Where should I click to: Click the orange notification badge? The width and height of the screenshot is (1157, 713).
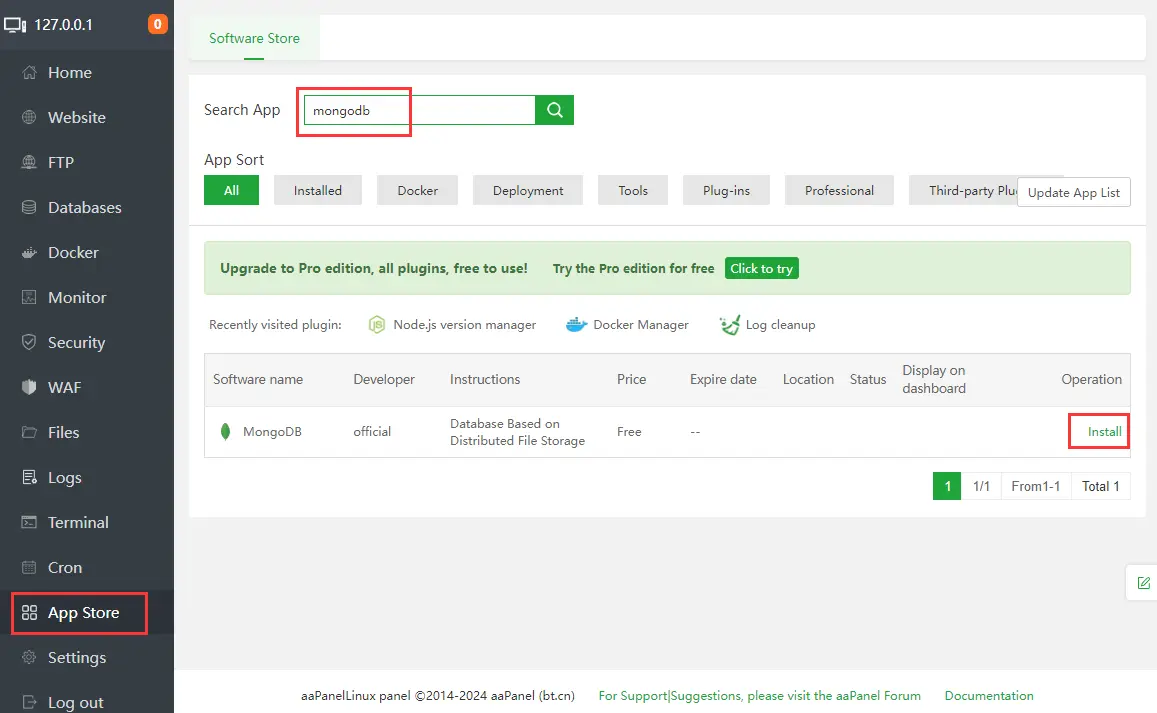(x=158, y=24)
